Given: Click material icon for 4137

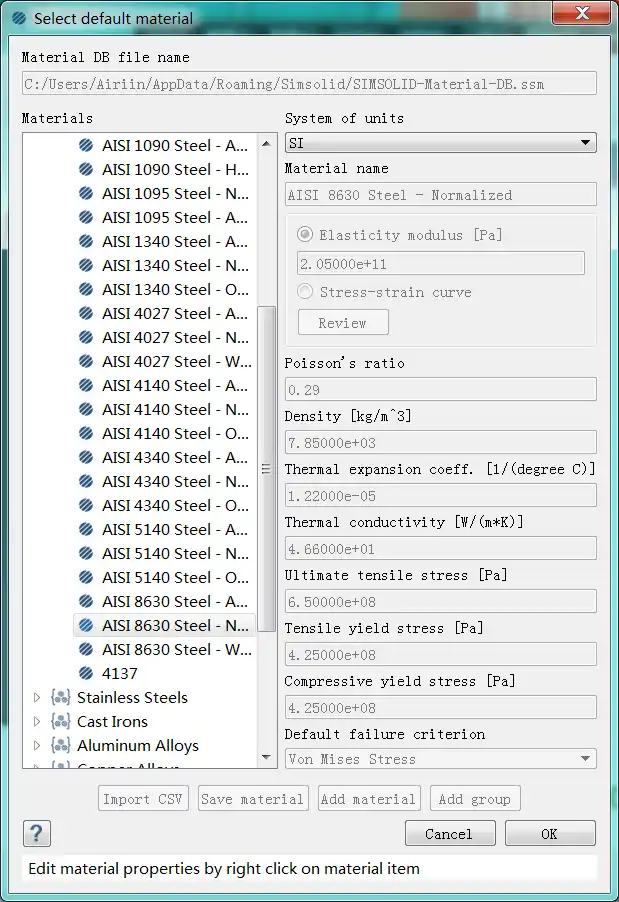Looking at the screenshot, I should (x=86, y=673).
